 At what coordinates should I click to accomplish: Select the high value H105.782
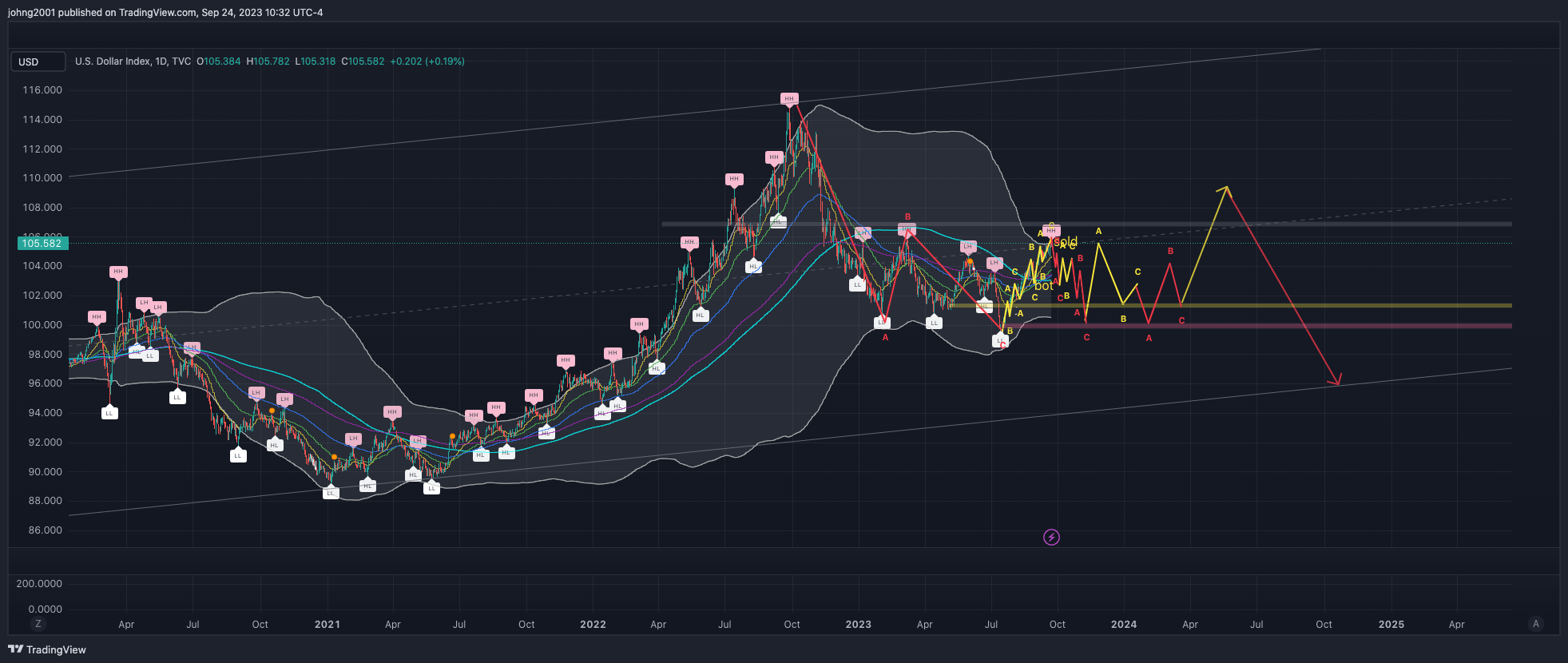(268, 62)
